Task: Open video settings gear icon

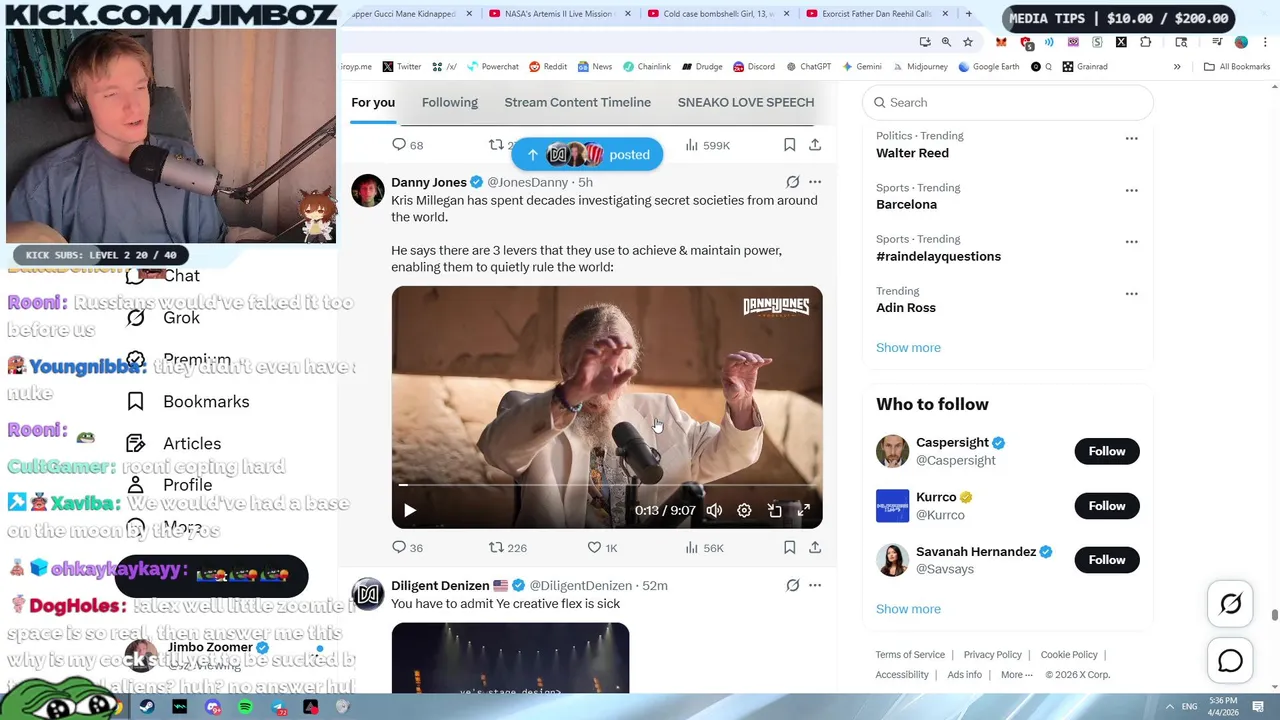Action: point(744,511)
